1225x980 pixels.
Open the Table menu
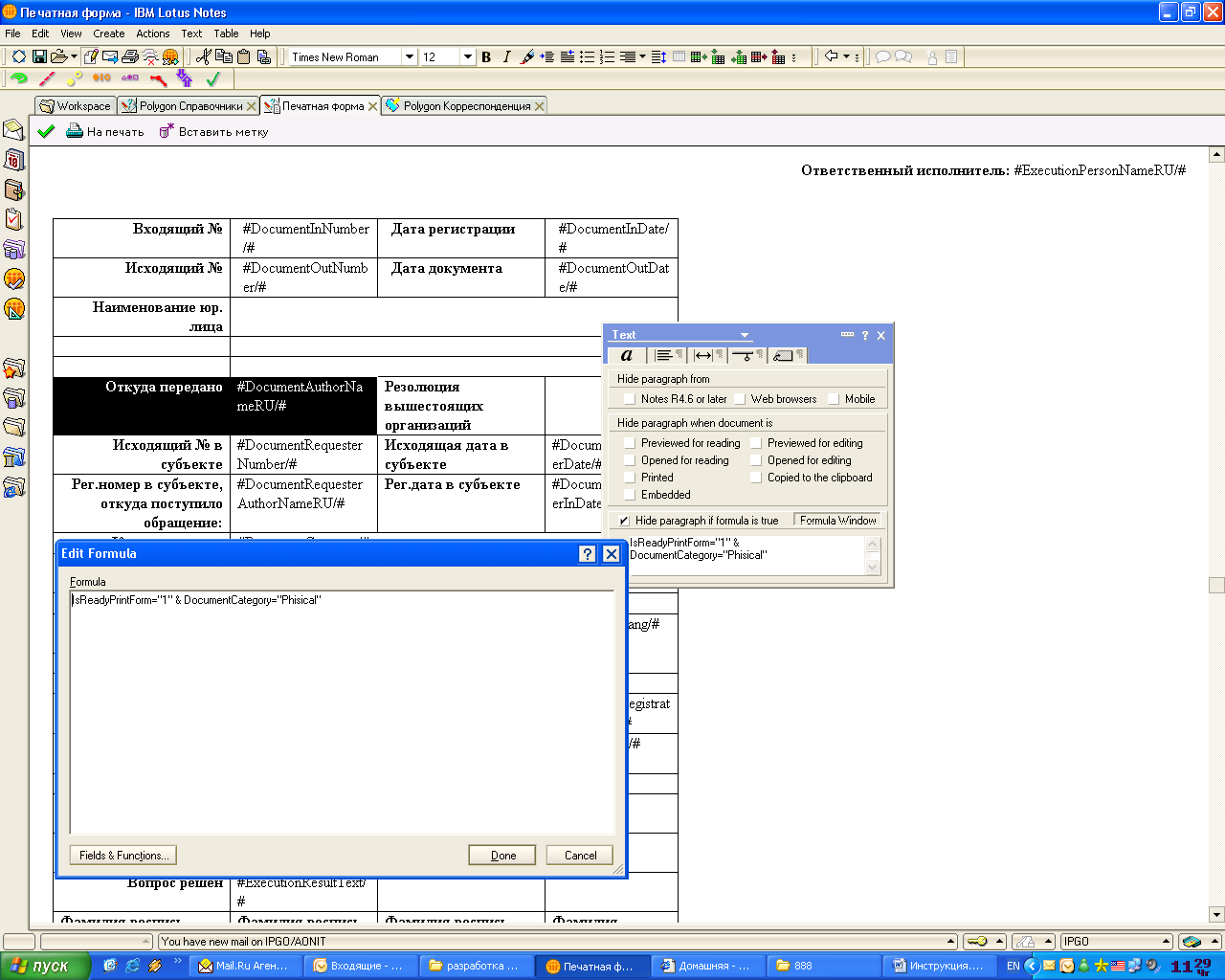(x=226, y=33)
